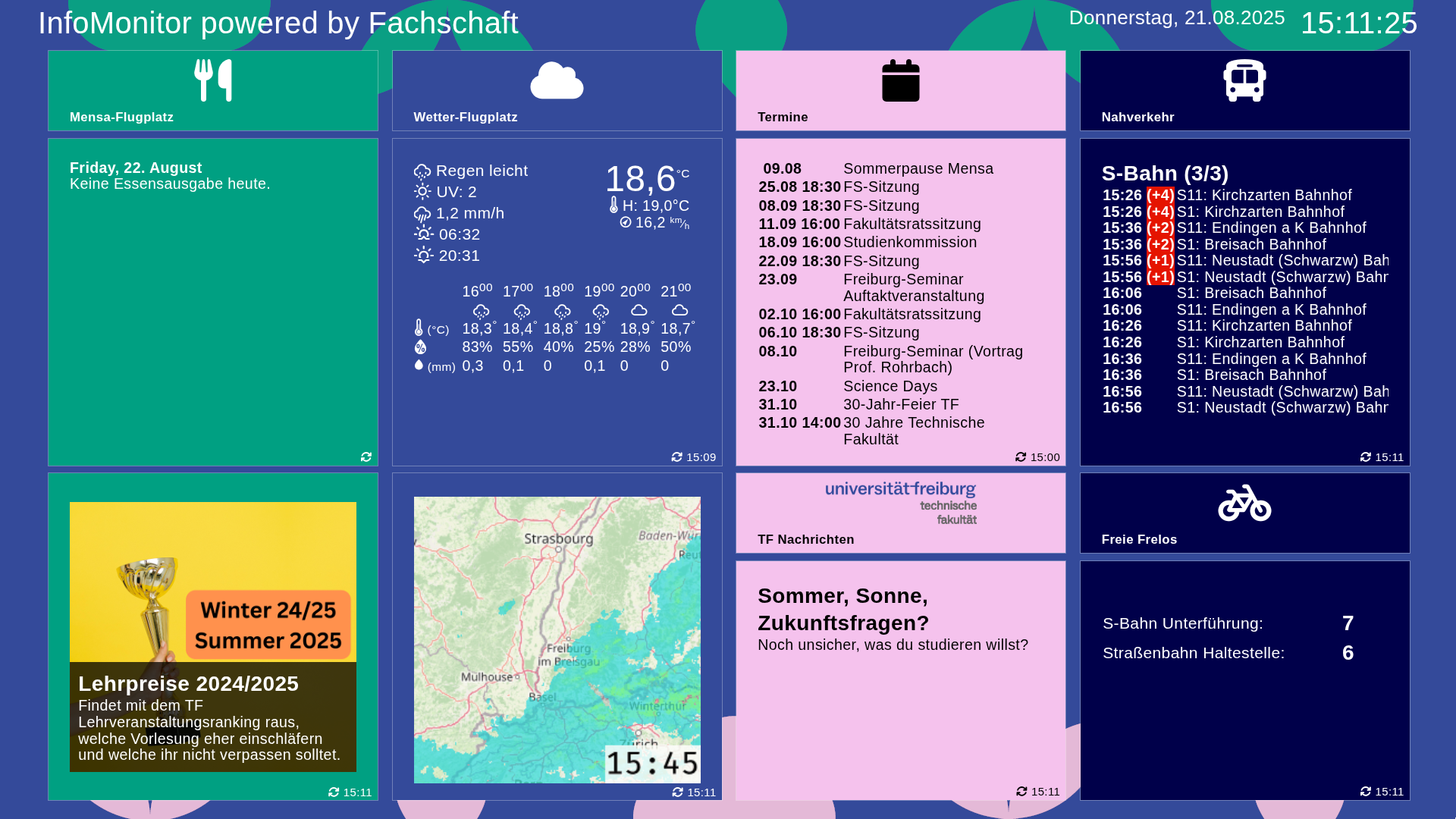
Task: Click the InfoMonitor powered by Fachschaft title
Action: point(278,24)
